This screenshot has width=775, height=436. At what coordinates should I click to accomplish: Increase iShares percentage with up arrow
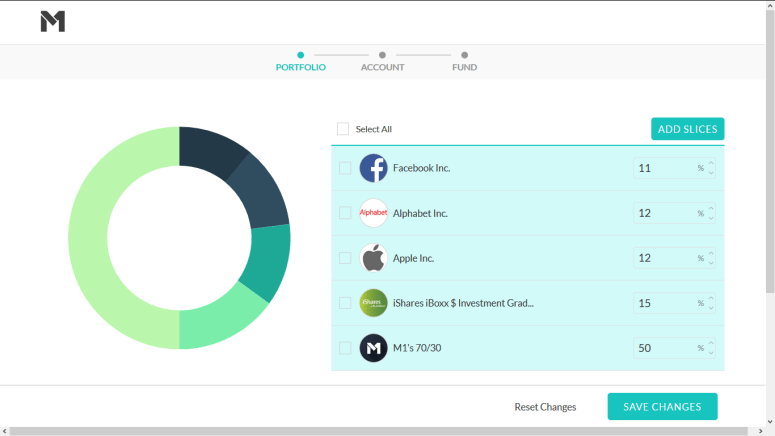[711, 299]
